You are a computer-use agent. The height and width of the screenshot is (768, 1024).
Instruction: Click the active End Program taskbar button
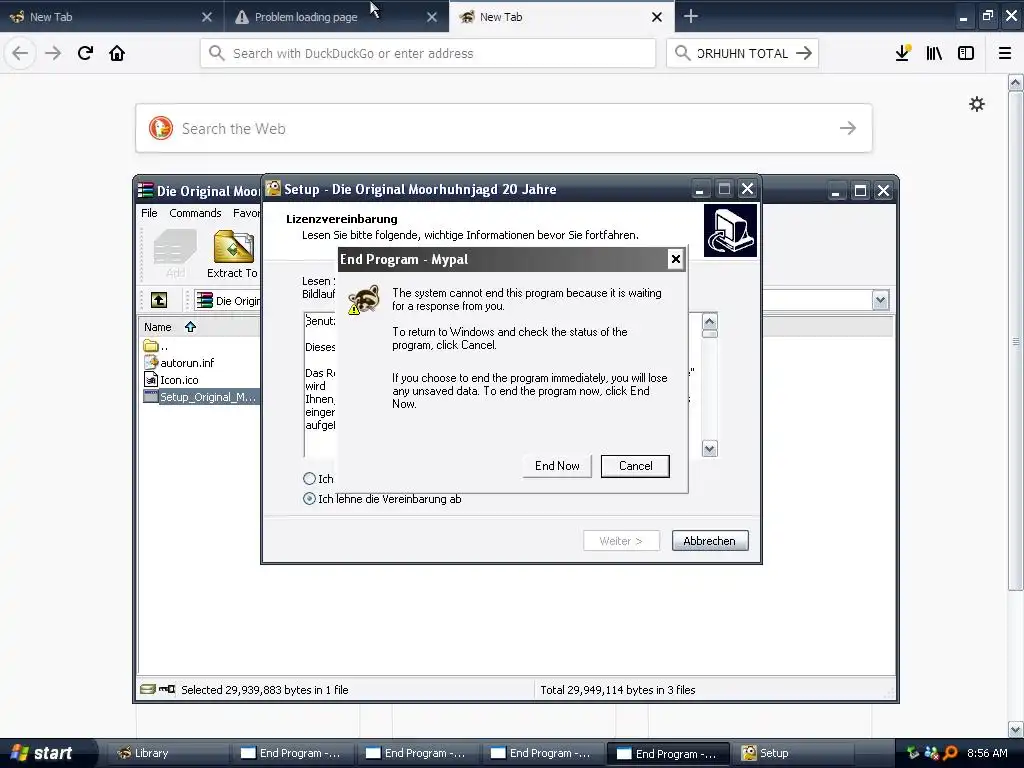pyautogui.click(x=667, y=753)
